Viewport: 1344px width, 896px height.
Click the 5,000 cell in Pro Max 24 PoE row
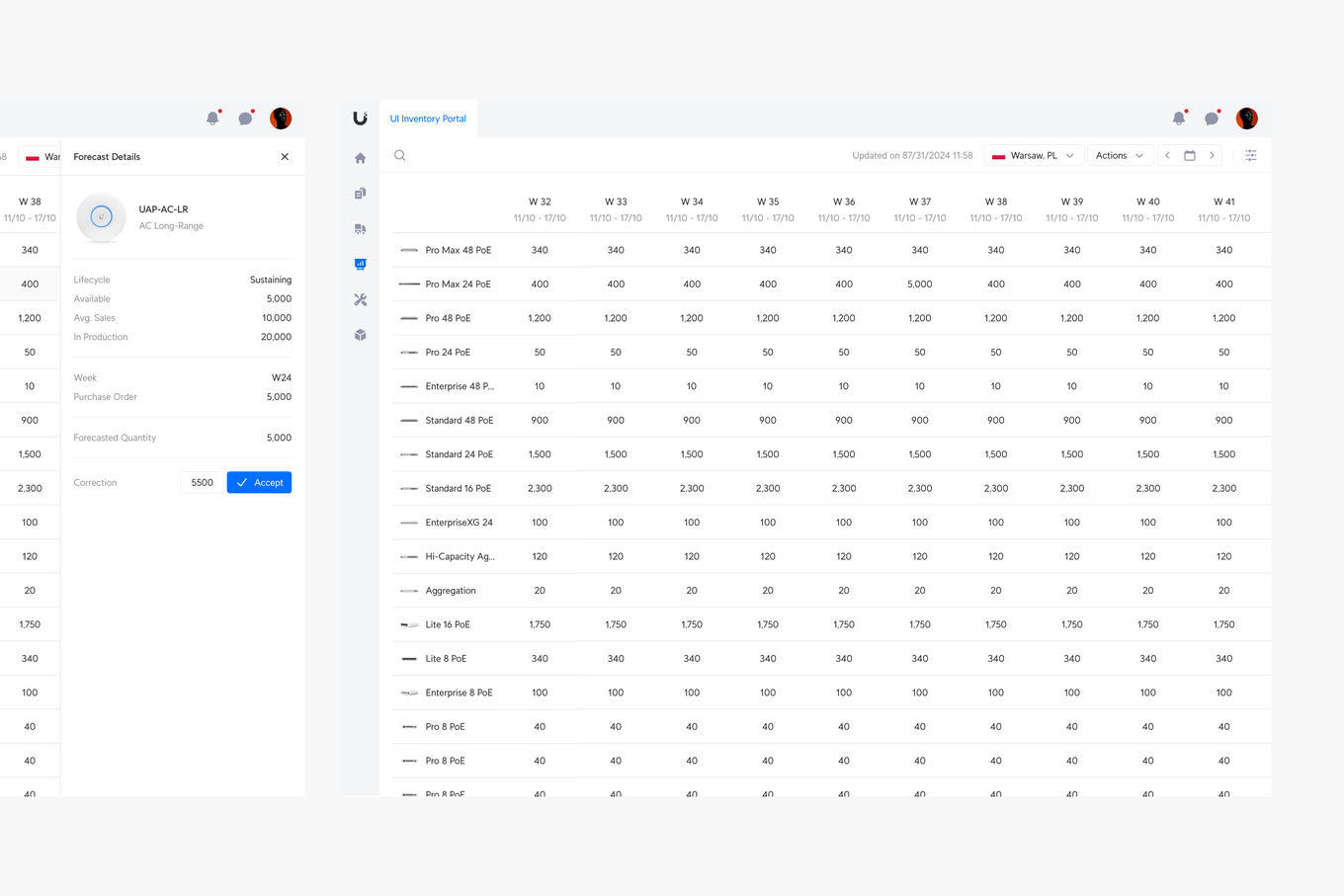tap(920, 285)
